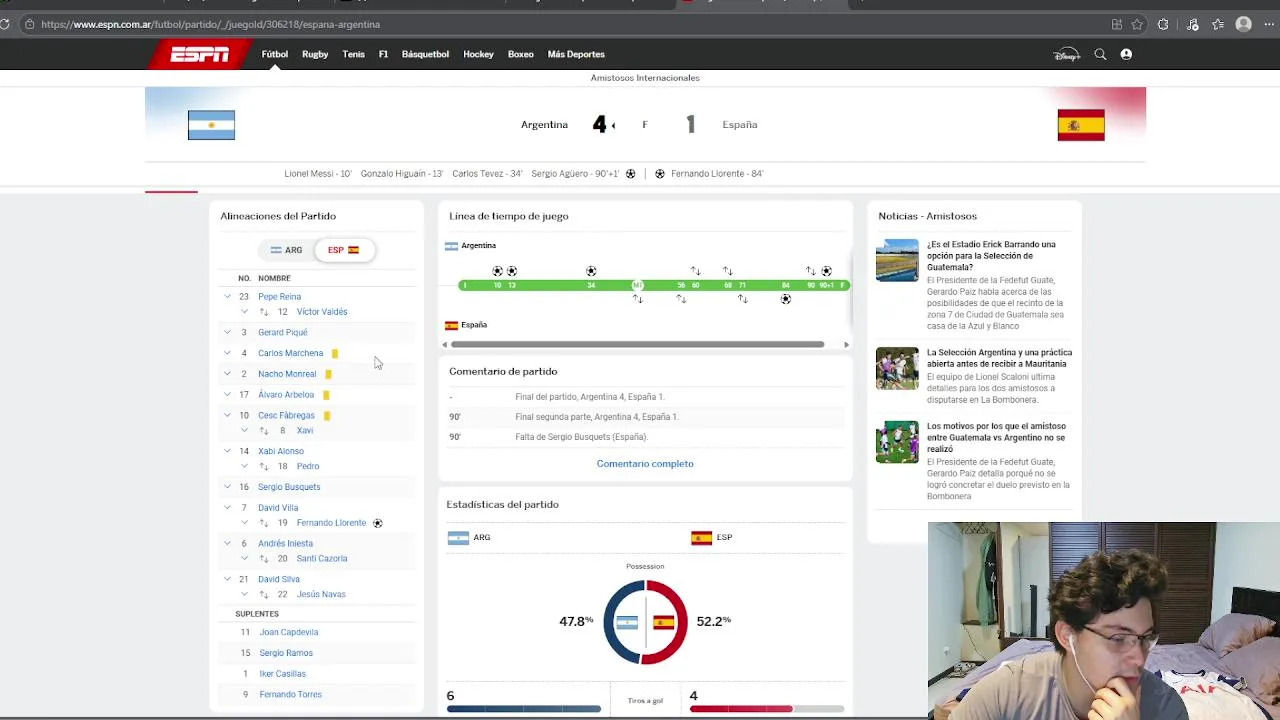Click goal icon beside Fernando Llorente in lineup
The image size is (1280, 720).
[x=377, y=523]
